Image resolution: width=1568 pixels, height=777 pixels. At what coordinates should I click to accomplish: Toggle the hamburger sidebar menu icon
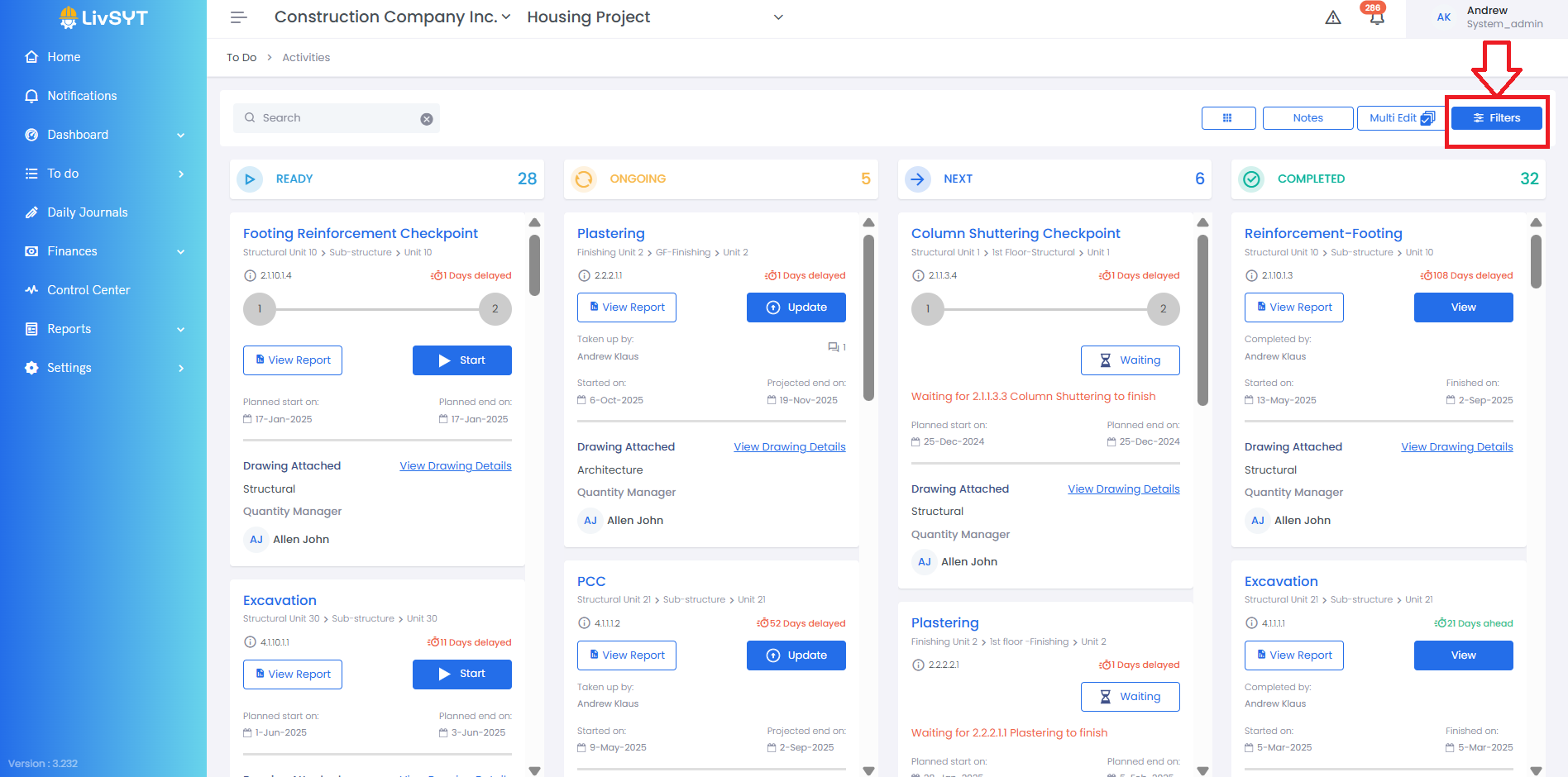click(239, 17)
